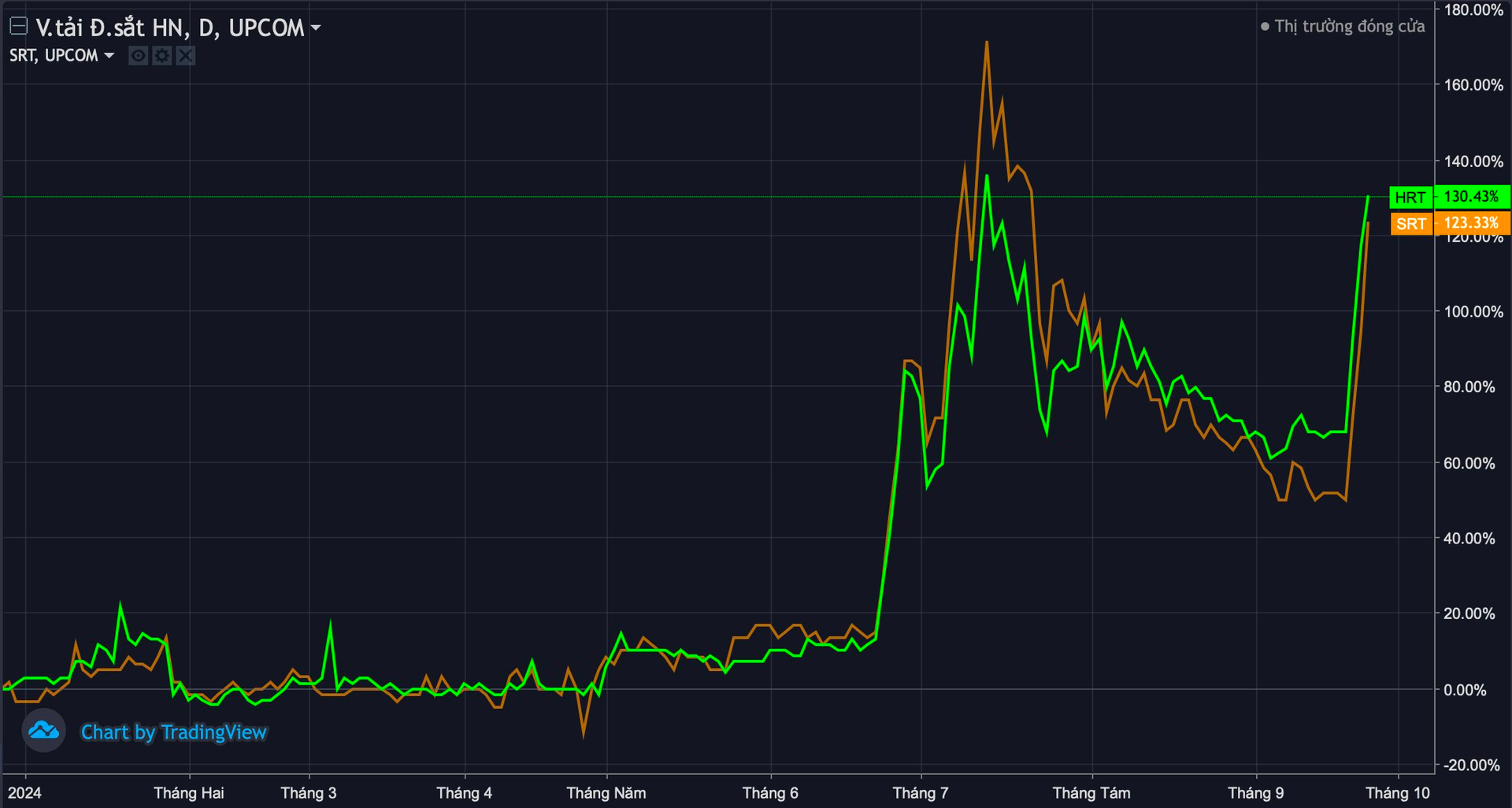Click the 0.00% price axis label
Image resolution: width=1512 pixels, height=808 pixels.
[1466, 690]
